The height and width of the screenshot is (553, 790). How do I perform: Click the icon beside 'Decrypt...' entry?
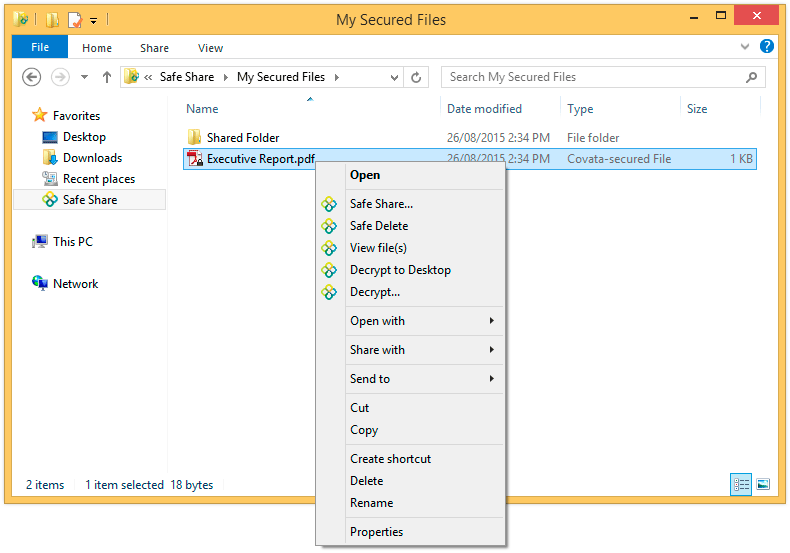click(x=329, y=292)
